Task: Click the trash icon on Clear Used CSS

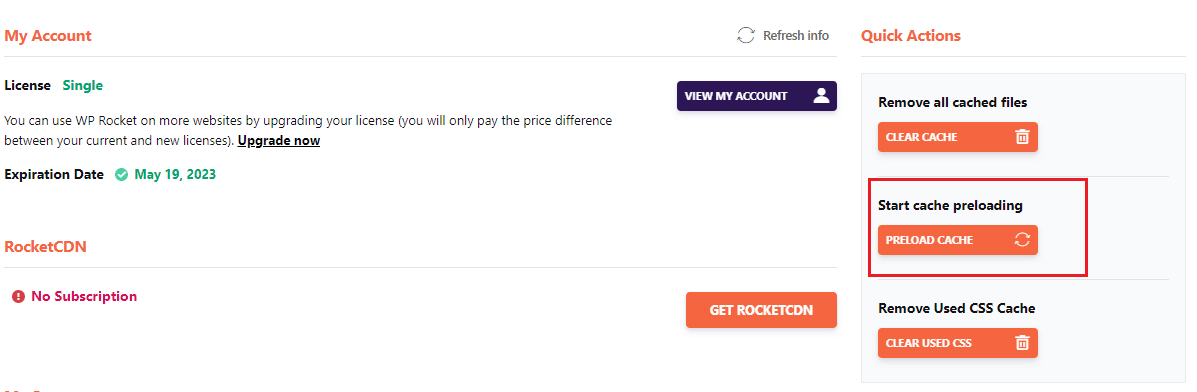Action: click(x=1022, y=342)
